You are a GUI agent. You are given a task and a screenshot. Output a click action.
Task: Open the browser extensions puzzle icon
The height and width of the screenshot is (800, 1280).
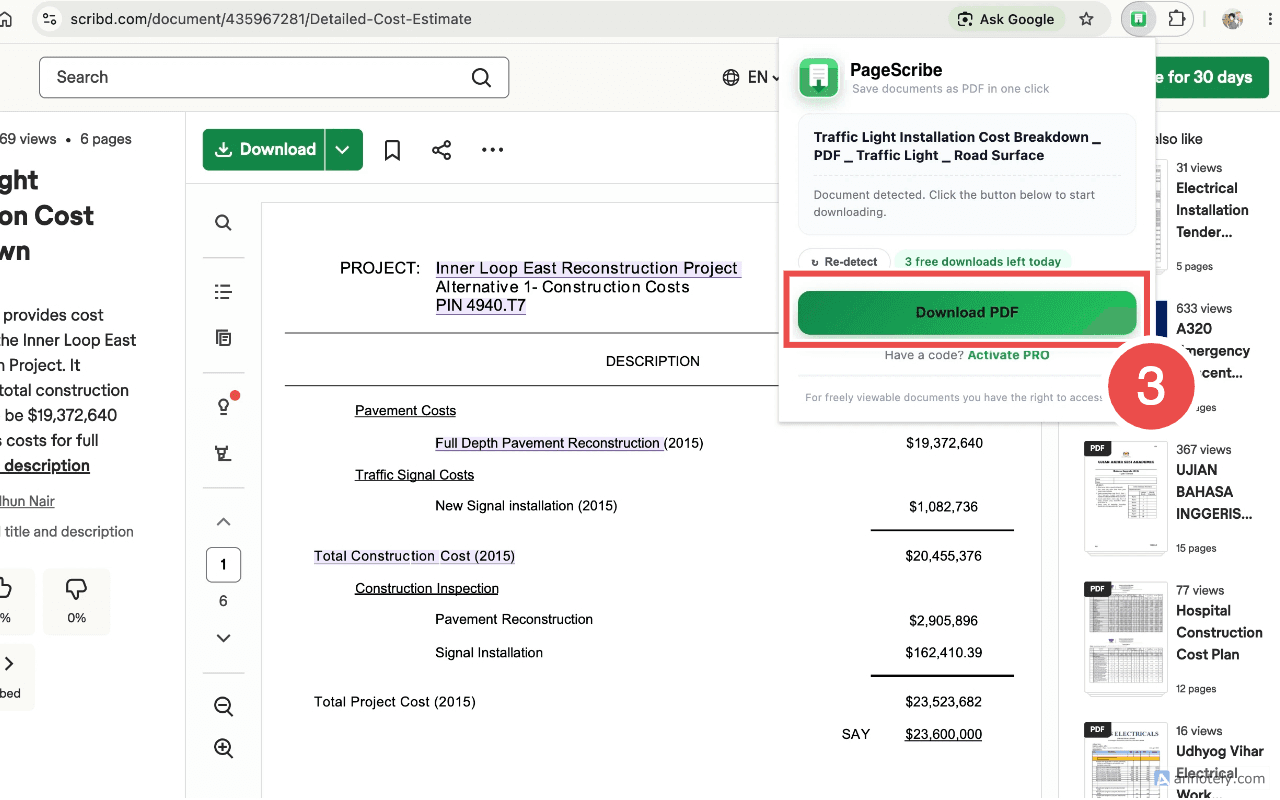tap(1177, 19)
